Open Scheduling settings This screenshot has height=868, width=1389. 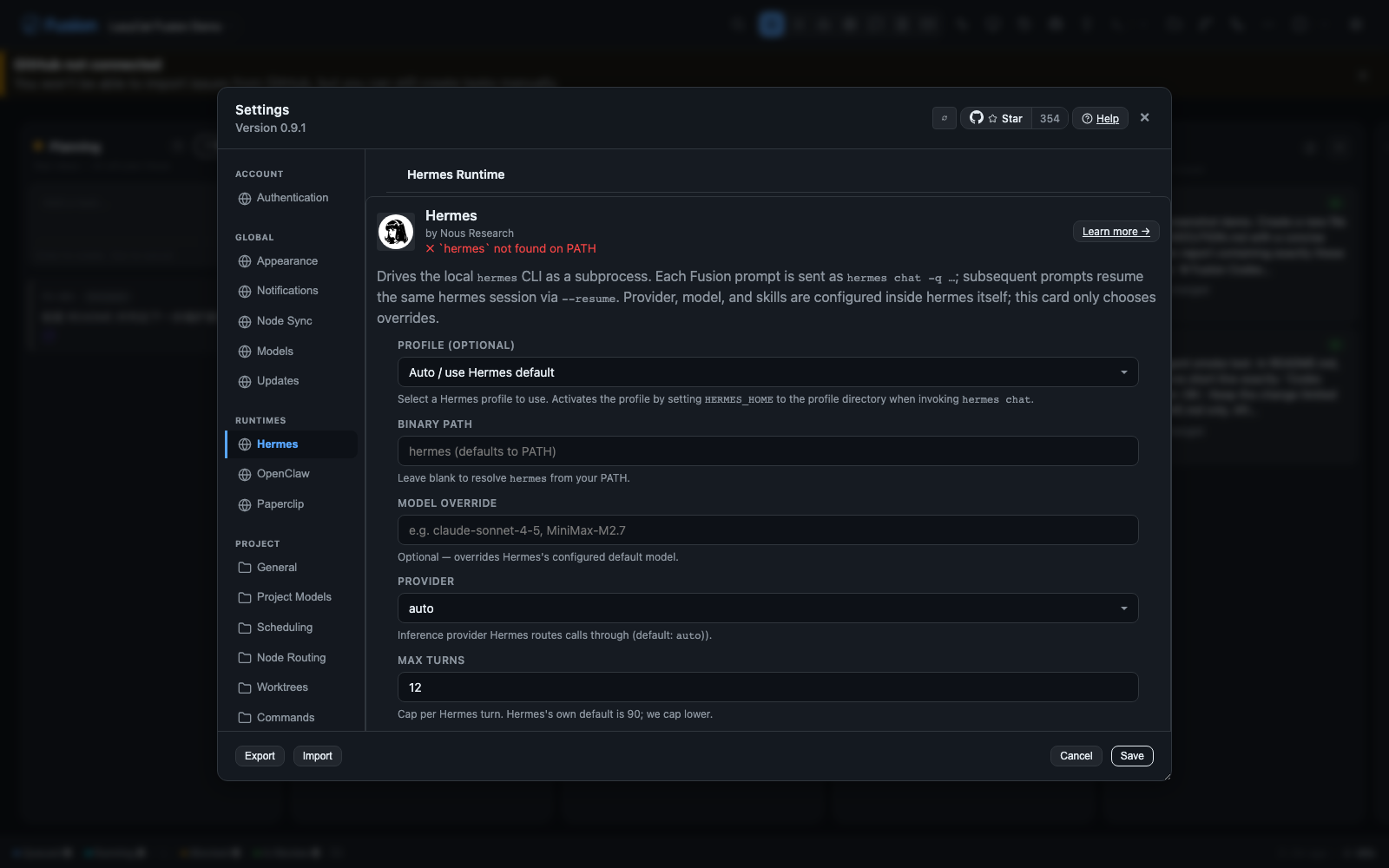tap(292, 628)
